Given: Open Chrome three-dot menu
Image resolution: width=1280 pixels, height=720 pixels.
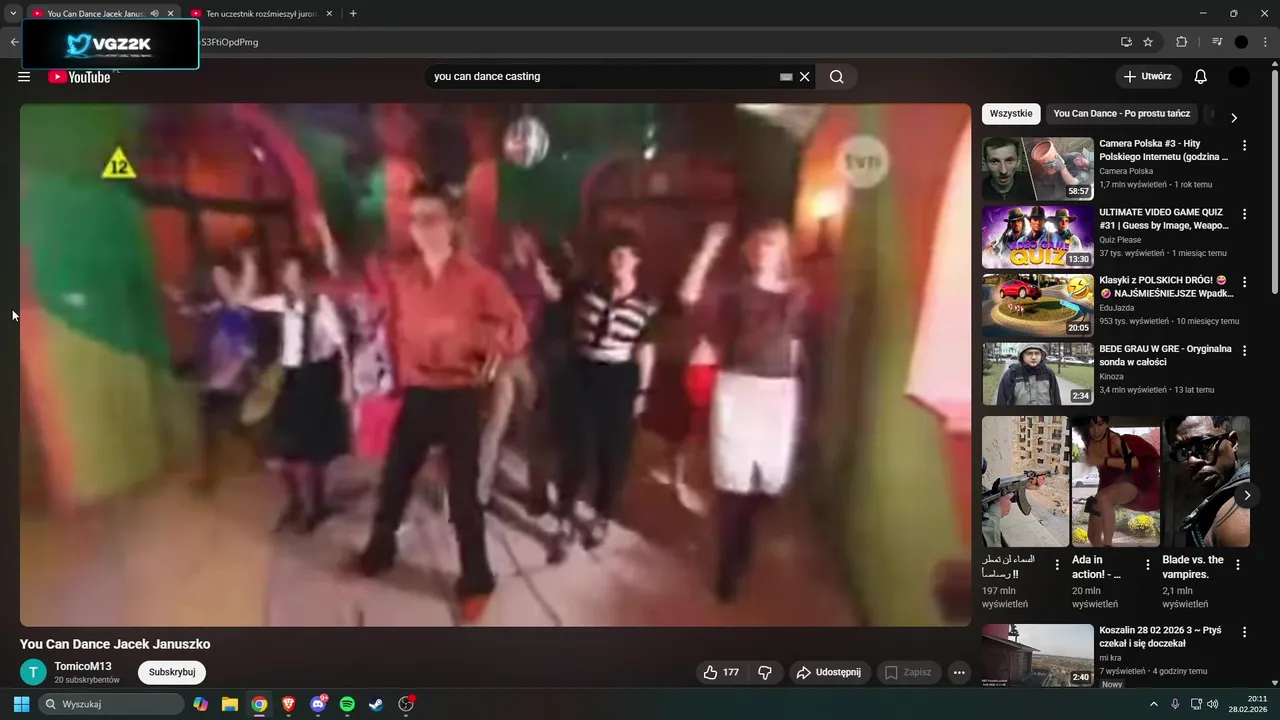Looking at the screenshot, I should 1263,42.
